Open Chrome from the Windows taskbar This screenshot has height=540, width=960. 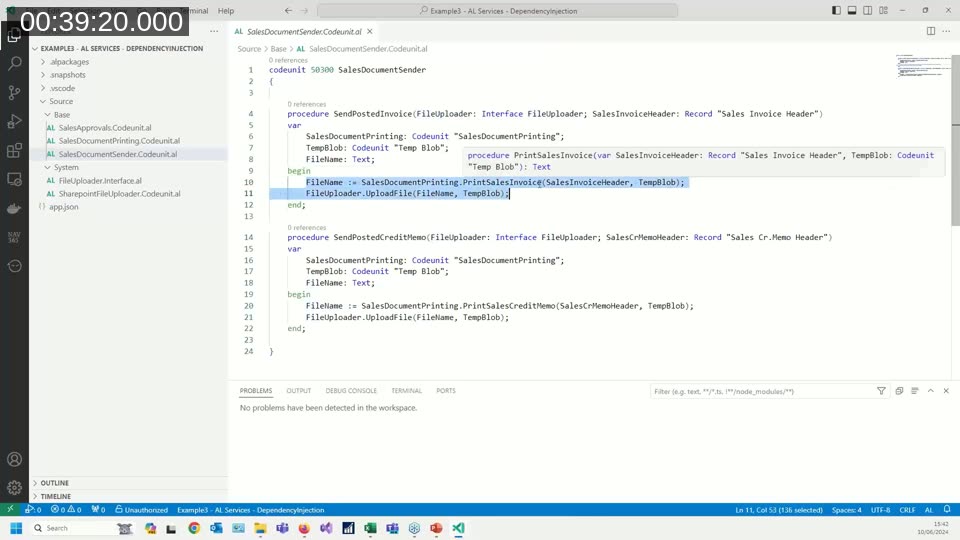click(194, 528)
